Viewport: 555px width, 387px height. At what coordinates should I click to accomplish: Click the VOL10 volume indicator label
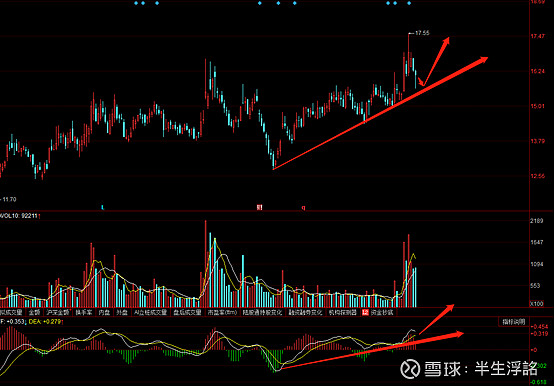pyautogui.click(x=19, y=215)
